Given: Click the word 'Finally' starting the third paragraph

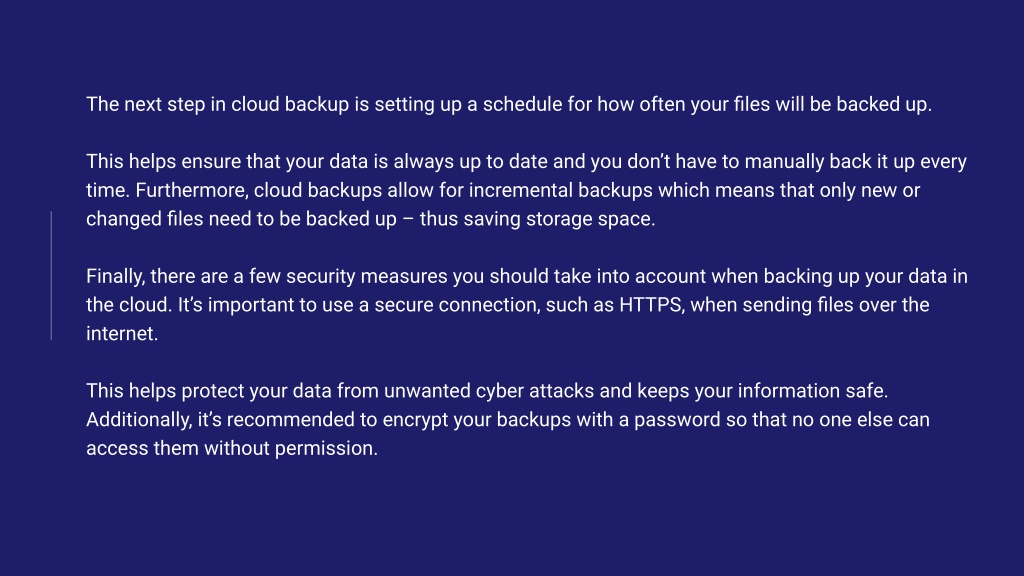Looking at the screenshot, I should coord(116,276).
